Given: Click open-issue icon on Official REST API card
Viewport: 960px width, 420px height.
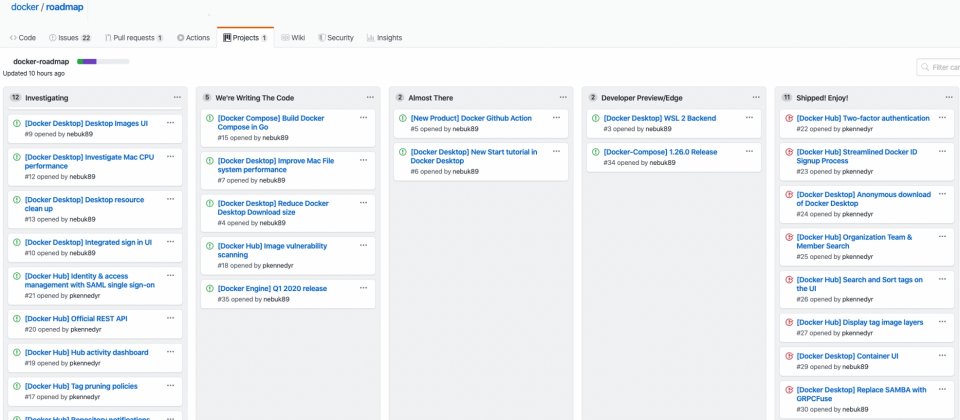Looking at the screenshot, I should pyautogui.click(x=17, y=319).
